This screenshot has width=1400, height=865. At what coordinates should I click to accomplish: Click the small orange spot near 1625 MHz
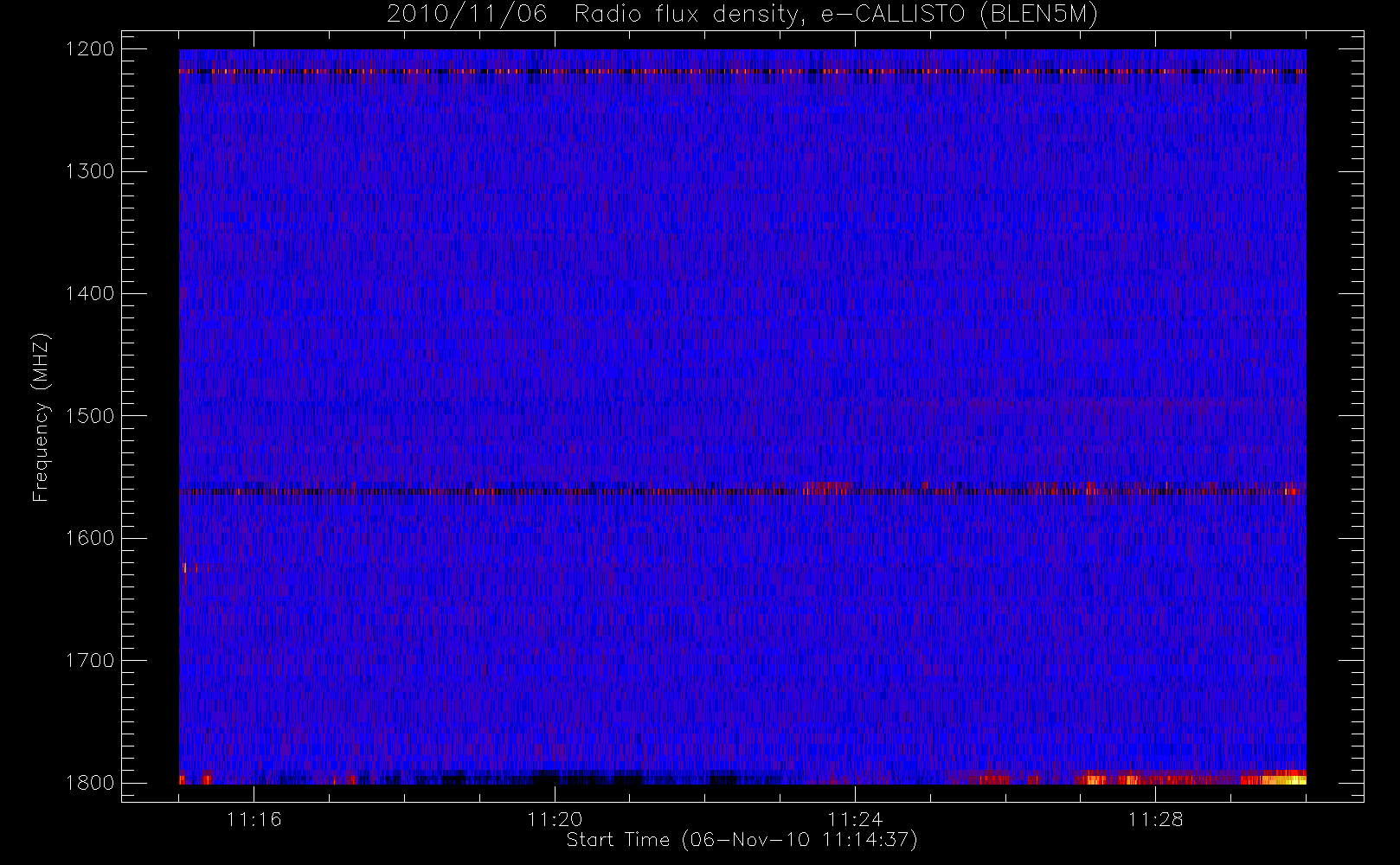pyautogui.click(x=185, y=567)
